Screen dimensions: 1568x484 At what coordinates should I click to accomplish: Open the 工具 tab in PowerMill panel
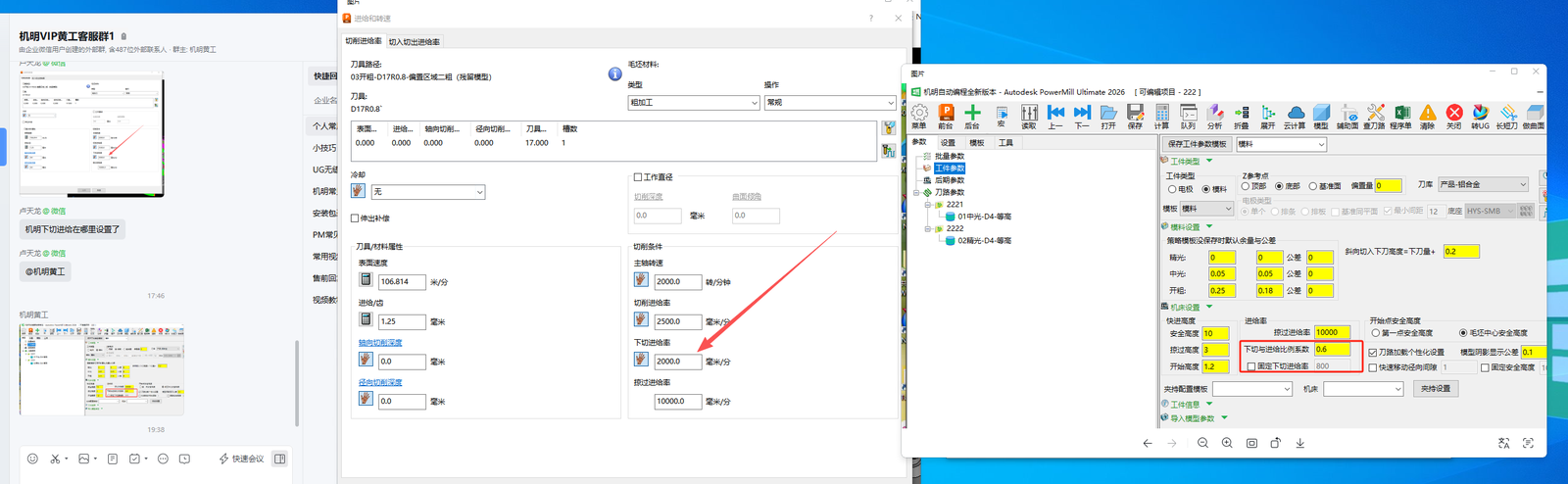coord(1005,143)
